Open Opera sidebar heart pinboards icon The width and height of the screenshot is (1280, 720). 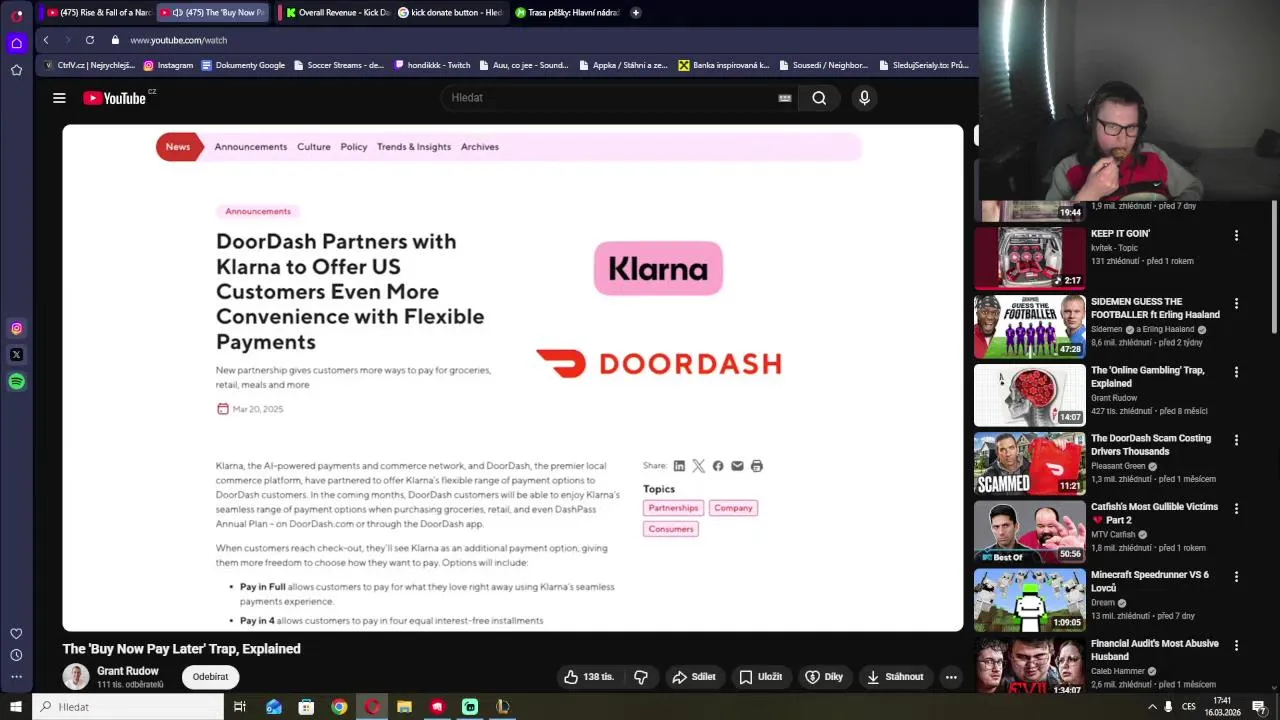pos(16,633)
